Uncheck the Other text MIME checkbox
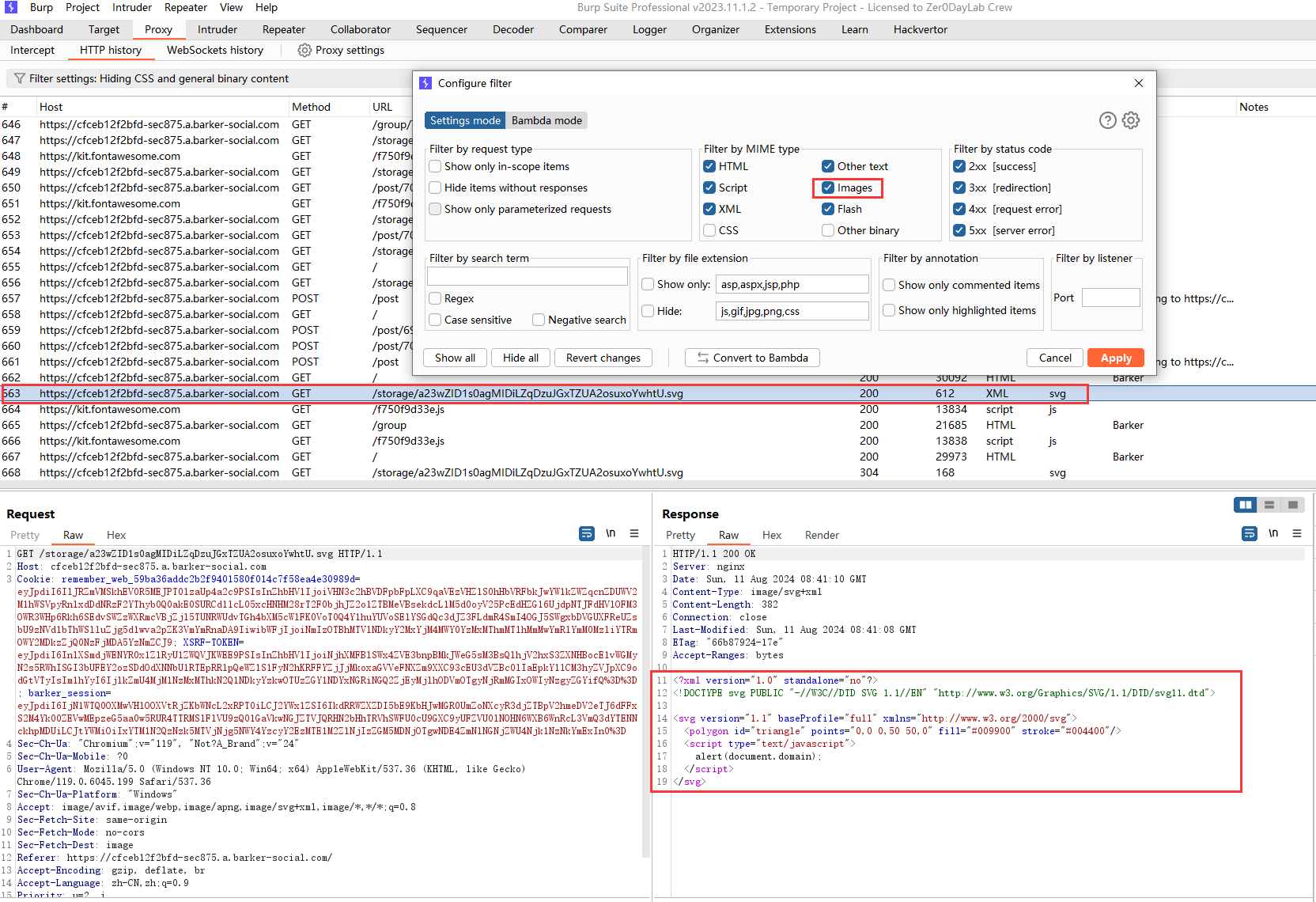This screenshot has width=1316, height=902. click(x=828, y=166)
